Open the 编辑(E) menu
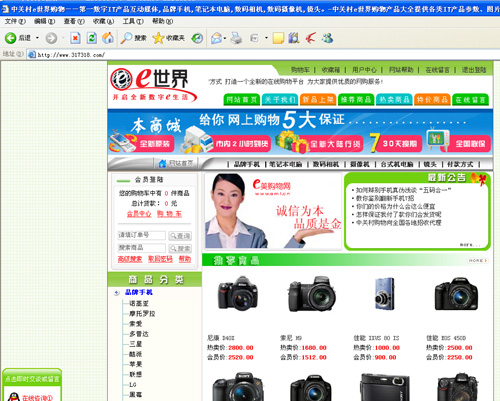The height and width of the screenshot is (401, 500). [44, 21]
